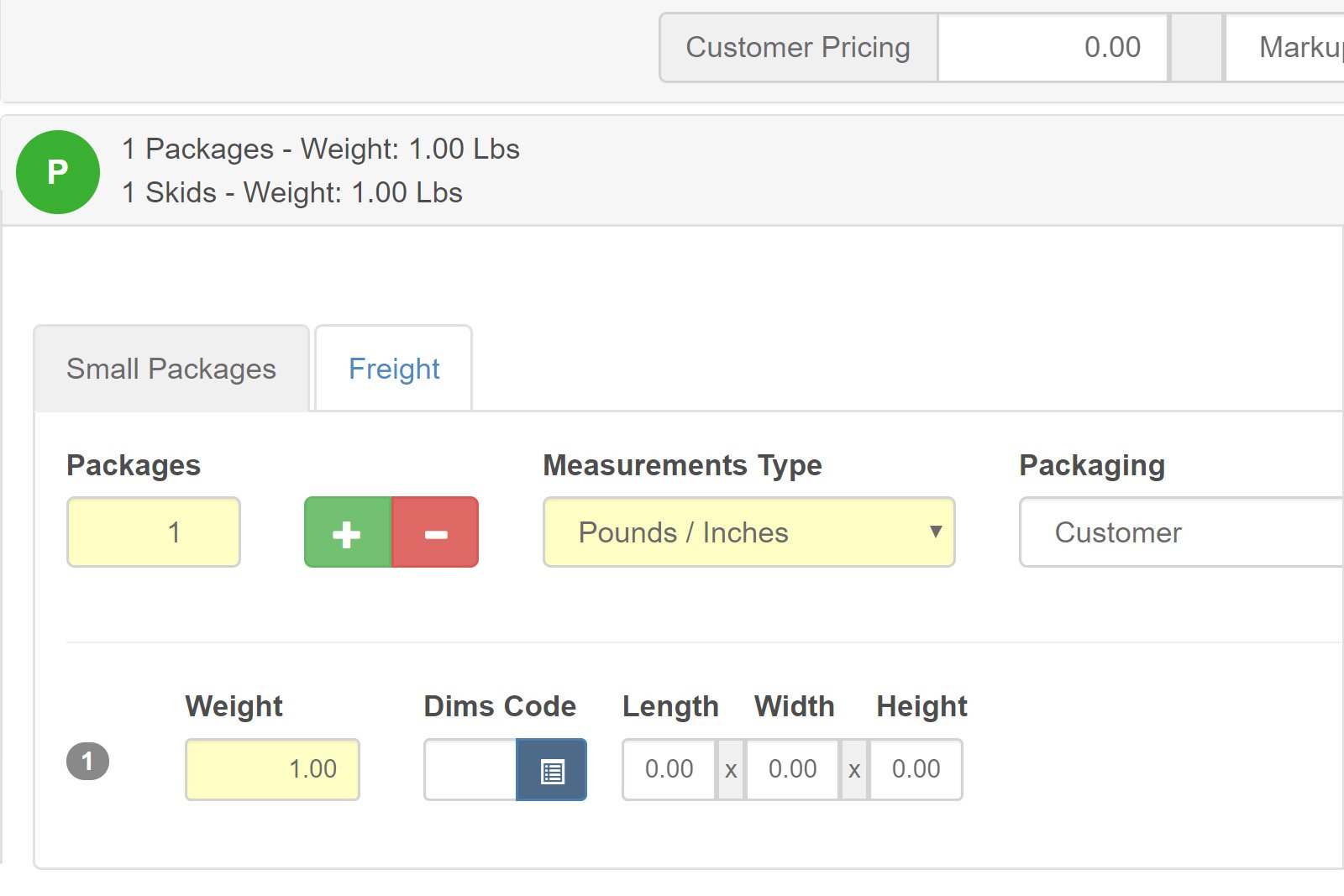Click the Dims Code text box
The image size is (1344, 896).
tap(470, 770)
